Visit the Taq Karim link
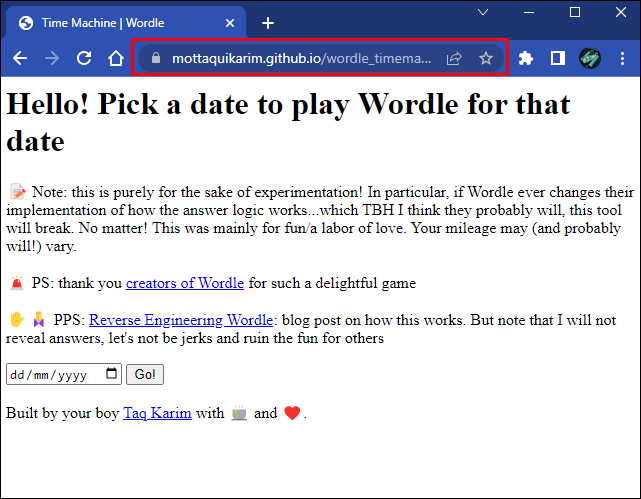Image resolution: width=641 pixels, height=499 pixels. click(157, 413)
